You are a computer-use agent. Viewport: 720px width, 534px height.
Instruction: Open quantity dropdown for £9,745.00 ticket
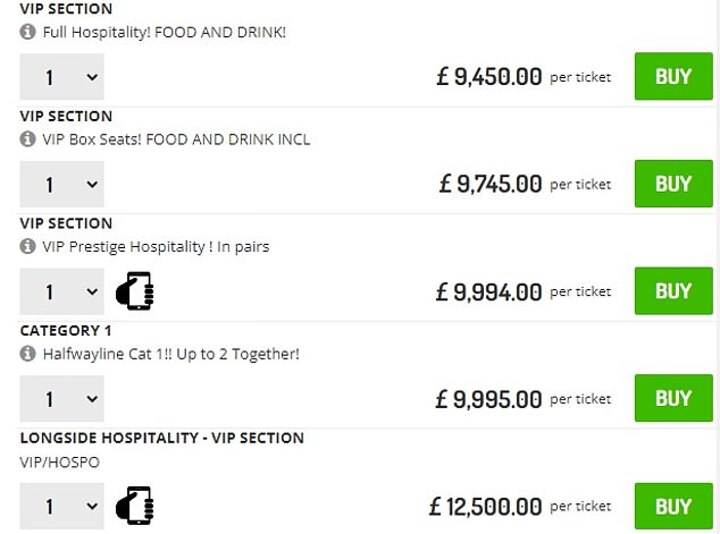[x=62, y=184]
